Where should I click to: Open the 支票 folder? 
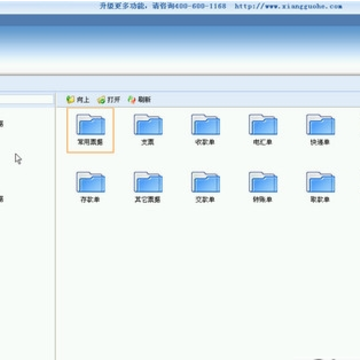pos(148,130)
